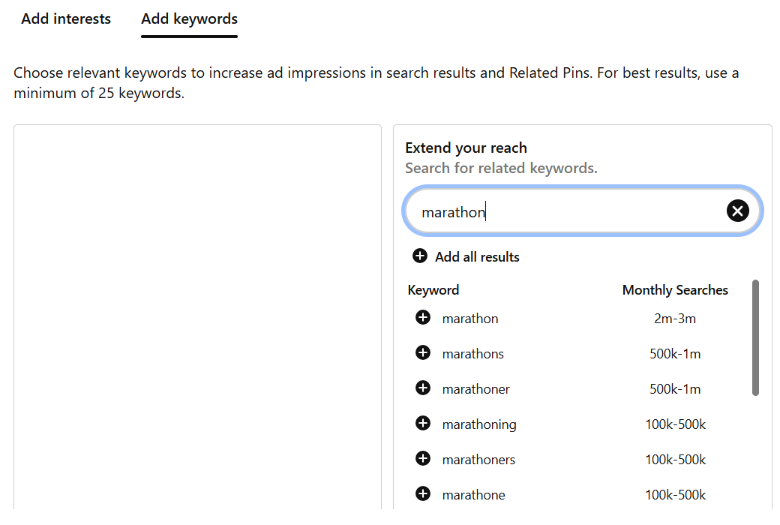Click the 'marathons' keyword label
Image resolution: width=780 pixels, height=525 pixels.
pyautogui.click(x=473, y=354)
